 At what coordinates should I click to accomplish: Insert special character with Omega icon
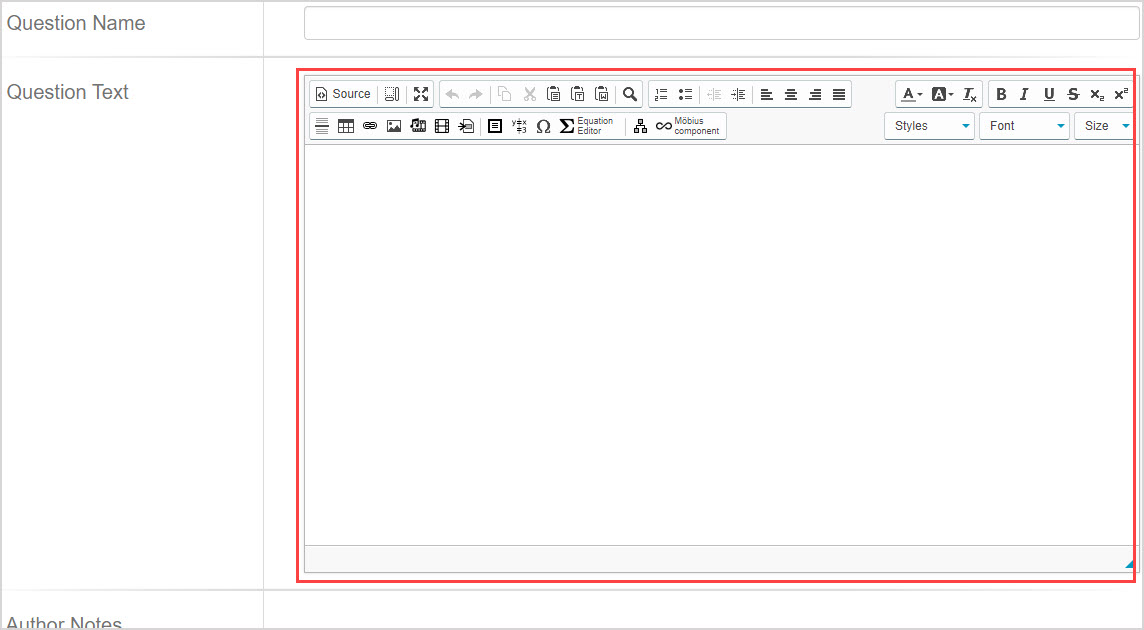543,126
